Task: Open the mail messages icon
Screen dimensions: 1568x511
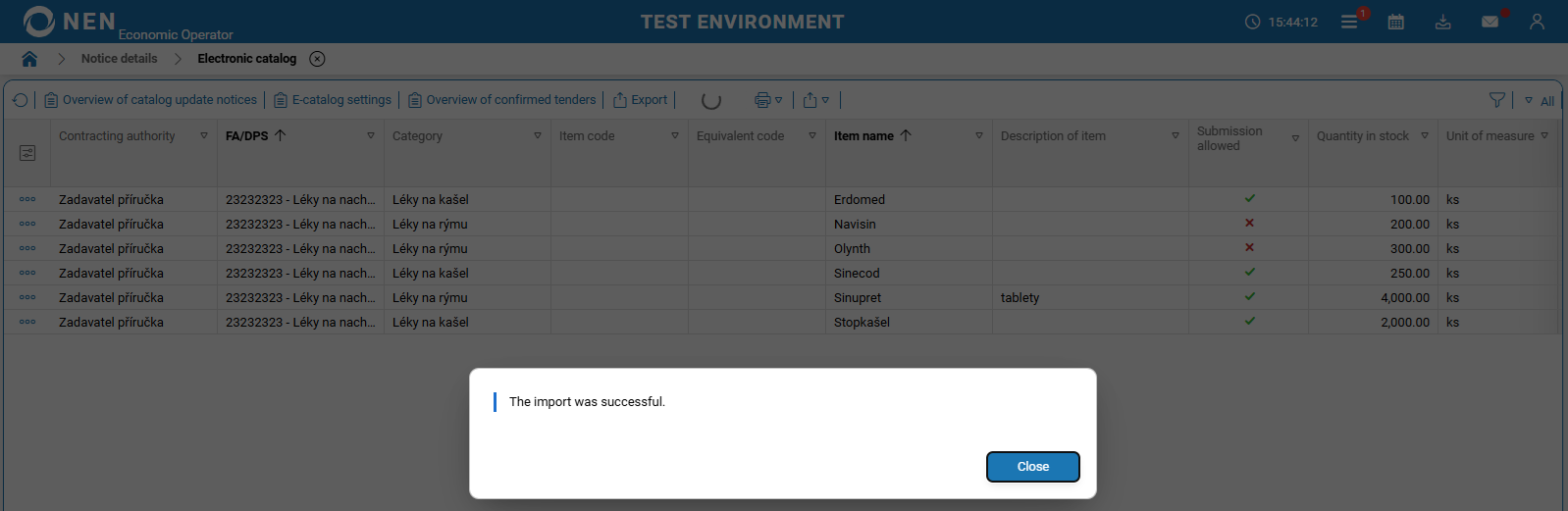Action: pos(1490,22)
